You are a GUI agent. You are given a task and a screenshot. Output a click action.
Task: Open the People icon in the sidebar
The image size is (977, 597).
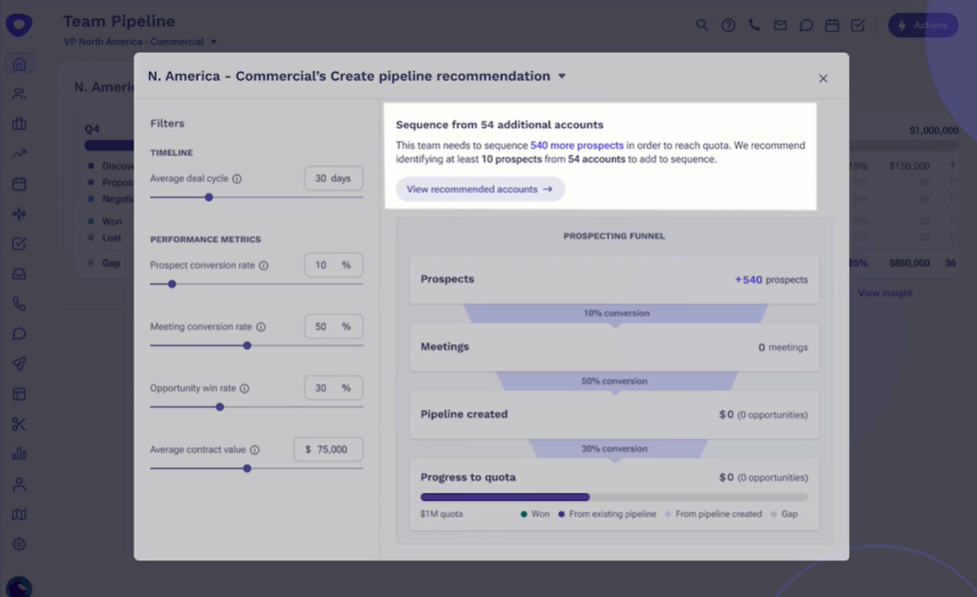[19, 94]
